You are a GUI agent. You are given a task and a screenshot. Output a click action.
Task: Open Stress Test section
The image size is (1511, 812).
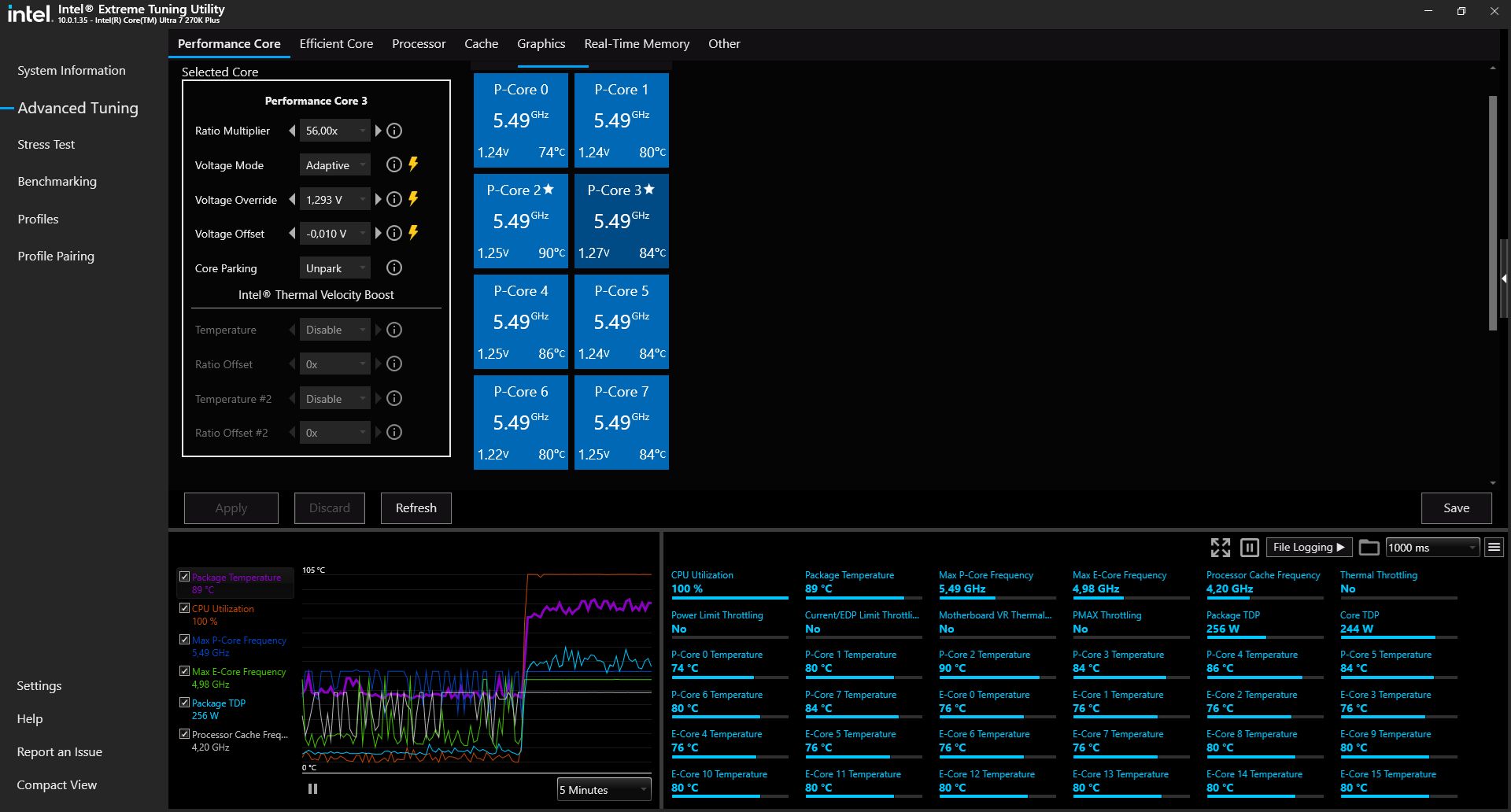(x=46, y=145)
